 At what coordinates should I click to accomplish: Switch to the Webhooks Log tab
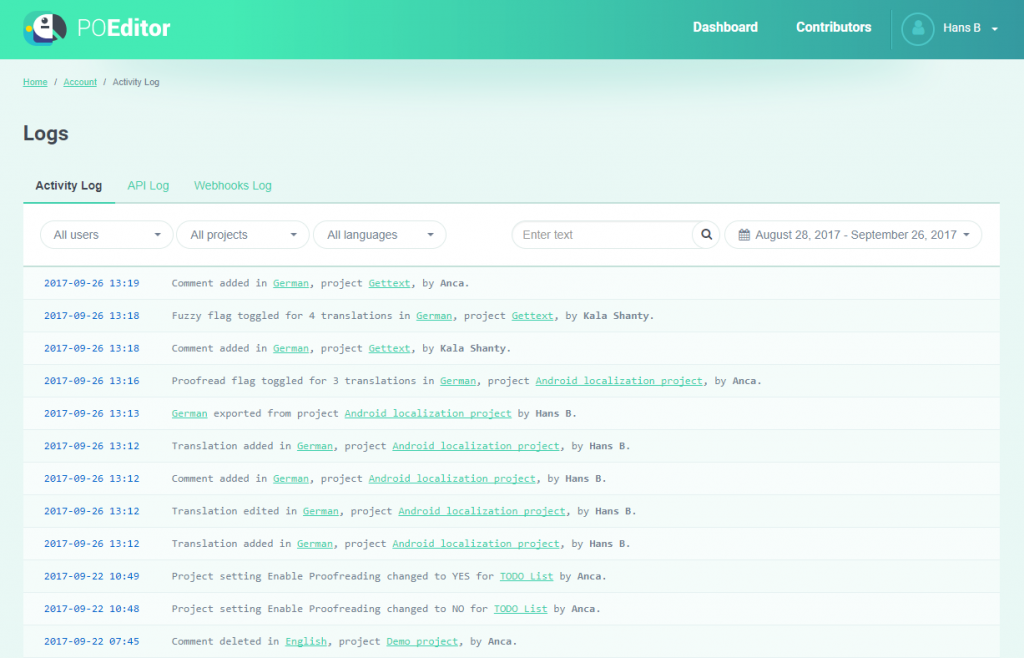coord(232,185)
